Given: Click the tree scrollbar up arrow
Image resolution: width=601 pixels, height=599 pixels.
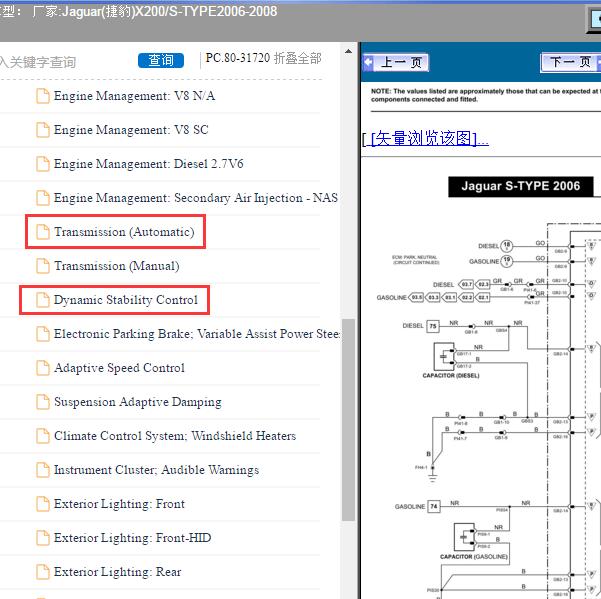Looking at the screenshot, I should [348, 52].
